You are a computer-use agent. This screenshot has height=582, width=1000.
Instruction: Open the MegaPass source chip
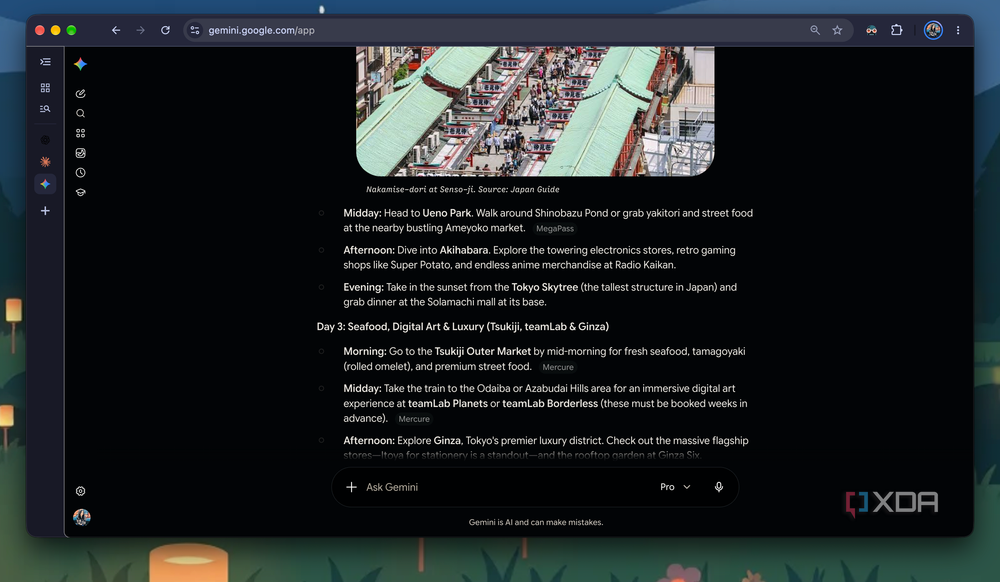(555, 229)
